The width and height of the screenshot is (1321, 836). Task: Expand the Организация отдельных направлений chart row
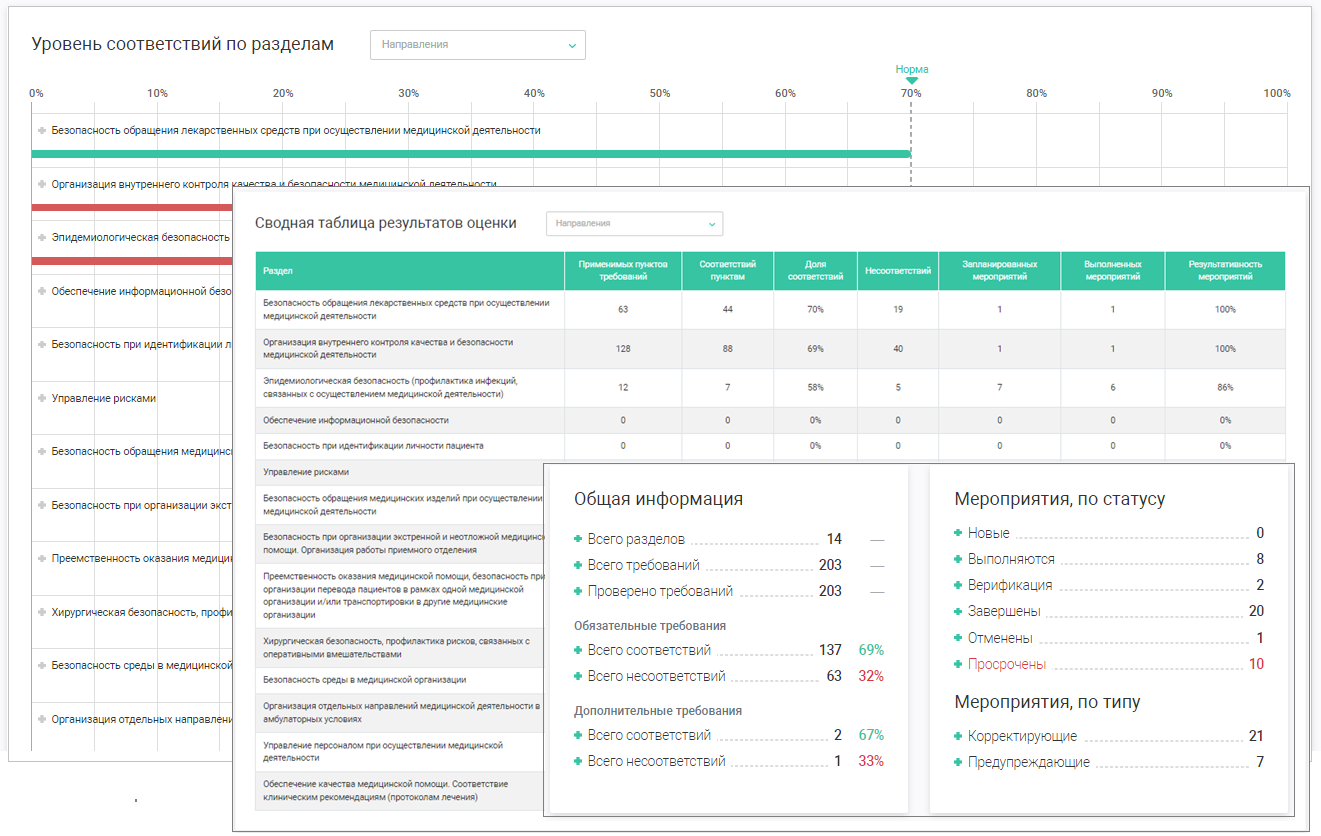[x=42, y=719]
